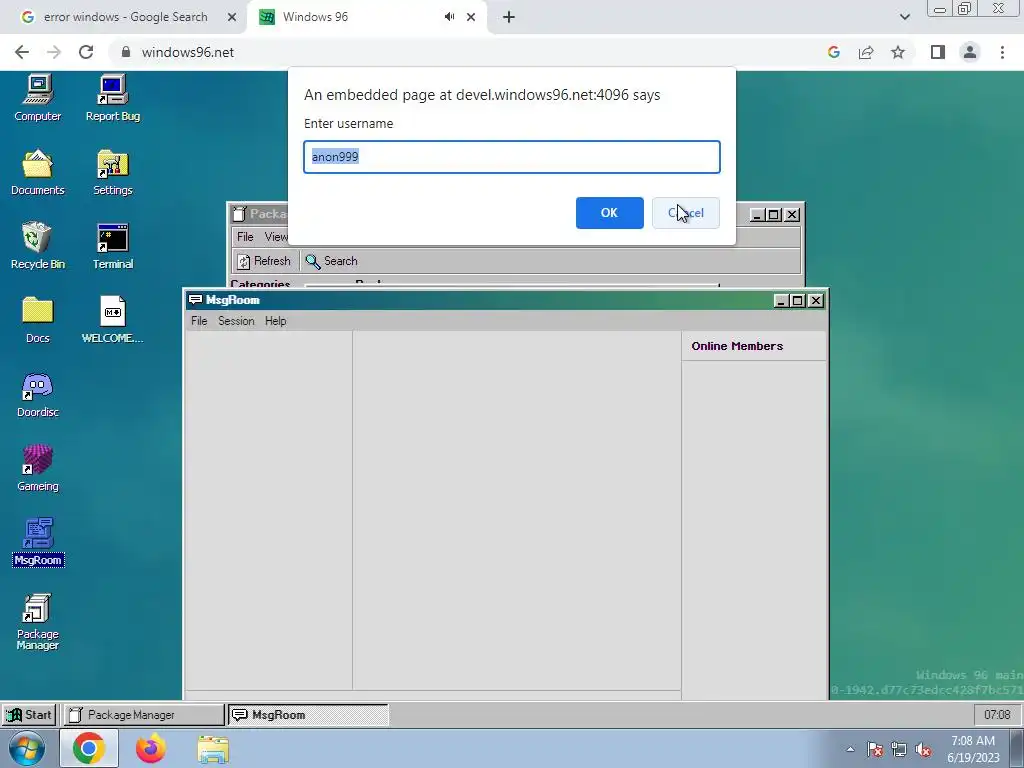Go forward in browser history

coord(54,52)
